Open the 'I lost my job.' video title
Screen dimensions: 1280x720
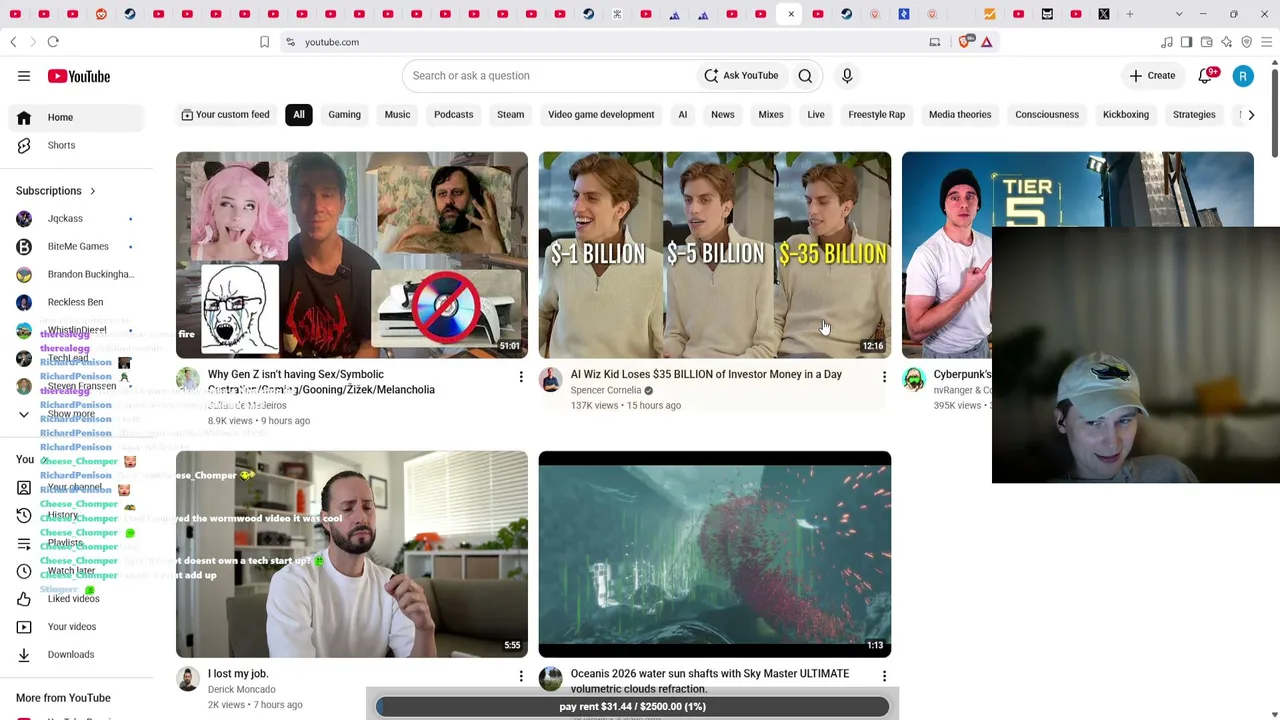(x=238, y=674)
